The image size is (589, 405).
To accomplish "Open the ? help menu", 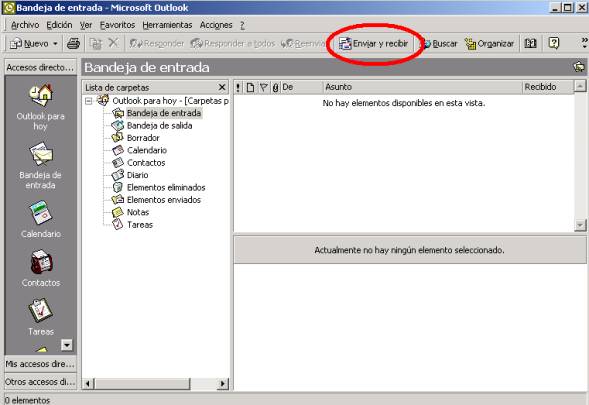I will pos(242,25).
